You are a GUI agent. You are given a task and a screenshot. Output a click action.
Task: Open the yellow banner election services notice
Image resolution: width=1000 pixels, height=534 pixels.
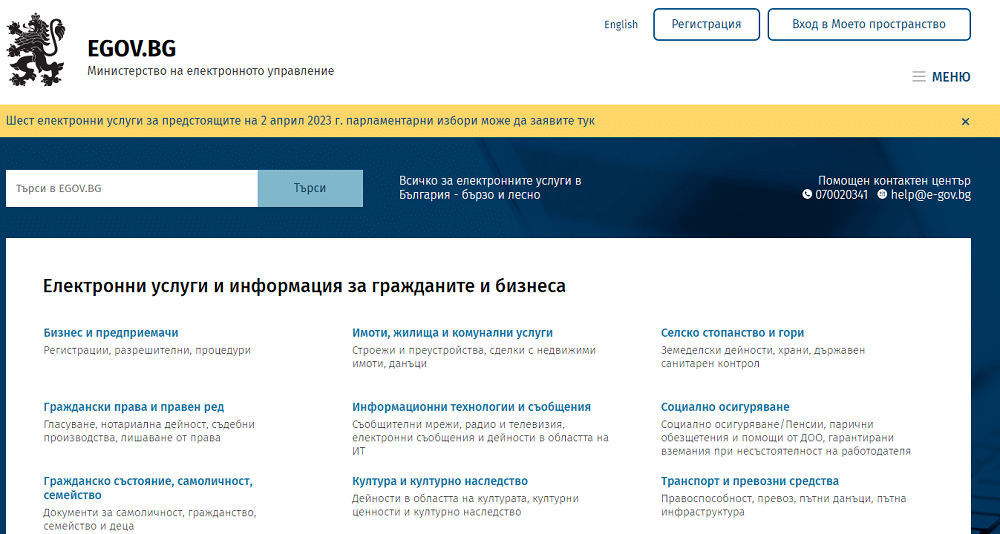click(300, 121)
